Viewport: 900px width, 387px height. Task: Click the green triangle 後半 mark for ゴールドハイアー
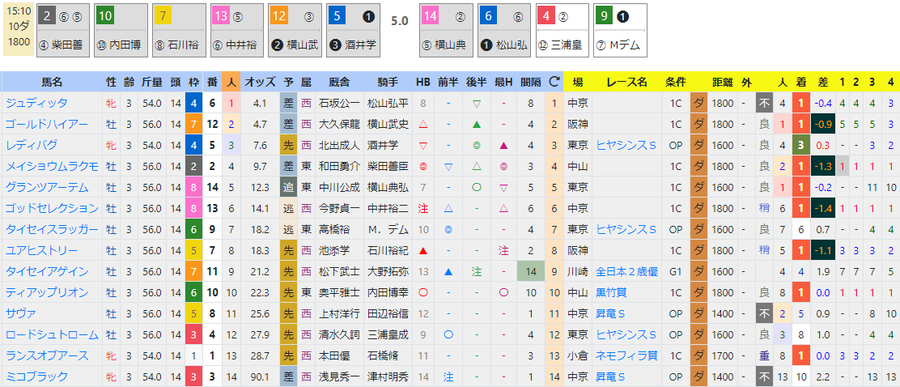tap(476, 124)
